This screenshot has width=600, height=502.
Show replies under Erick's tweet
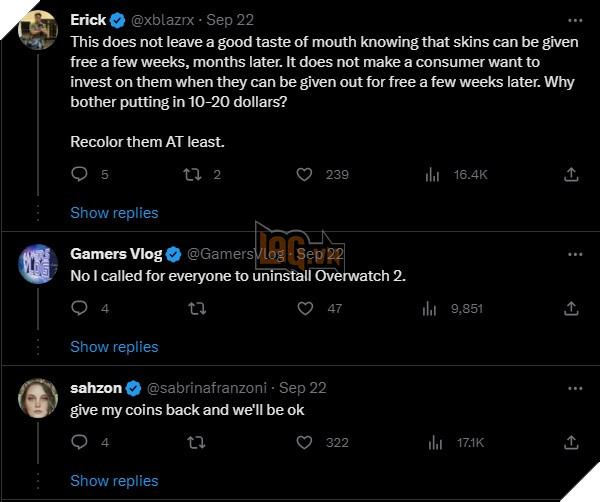click(114, 212)
